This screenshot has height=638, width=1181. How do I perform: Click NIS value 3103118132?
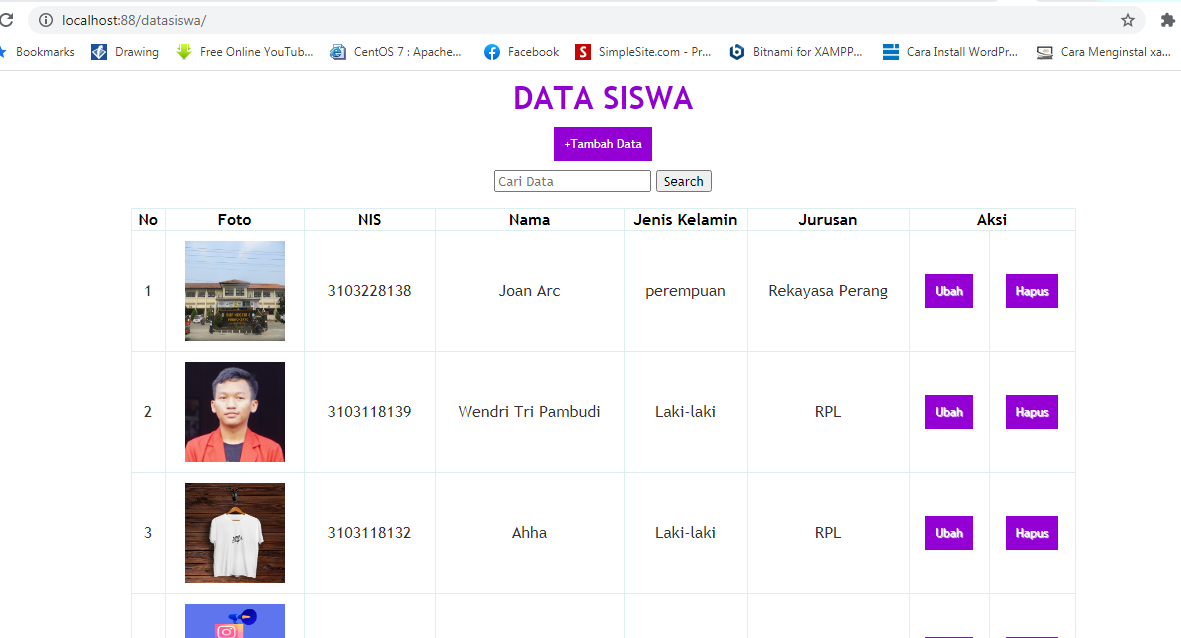[x=369, y=533]
